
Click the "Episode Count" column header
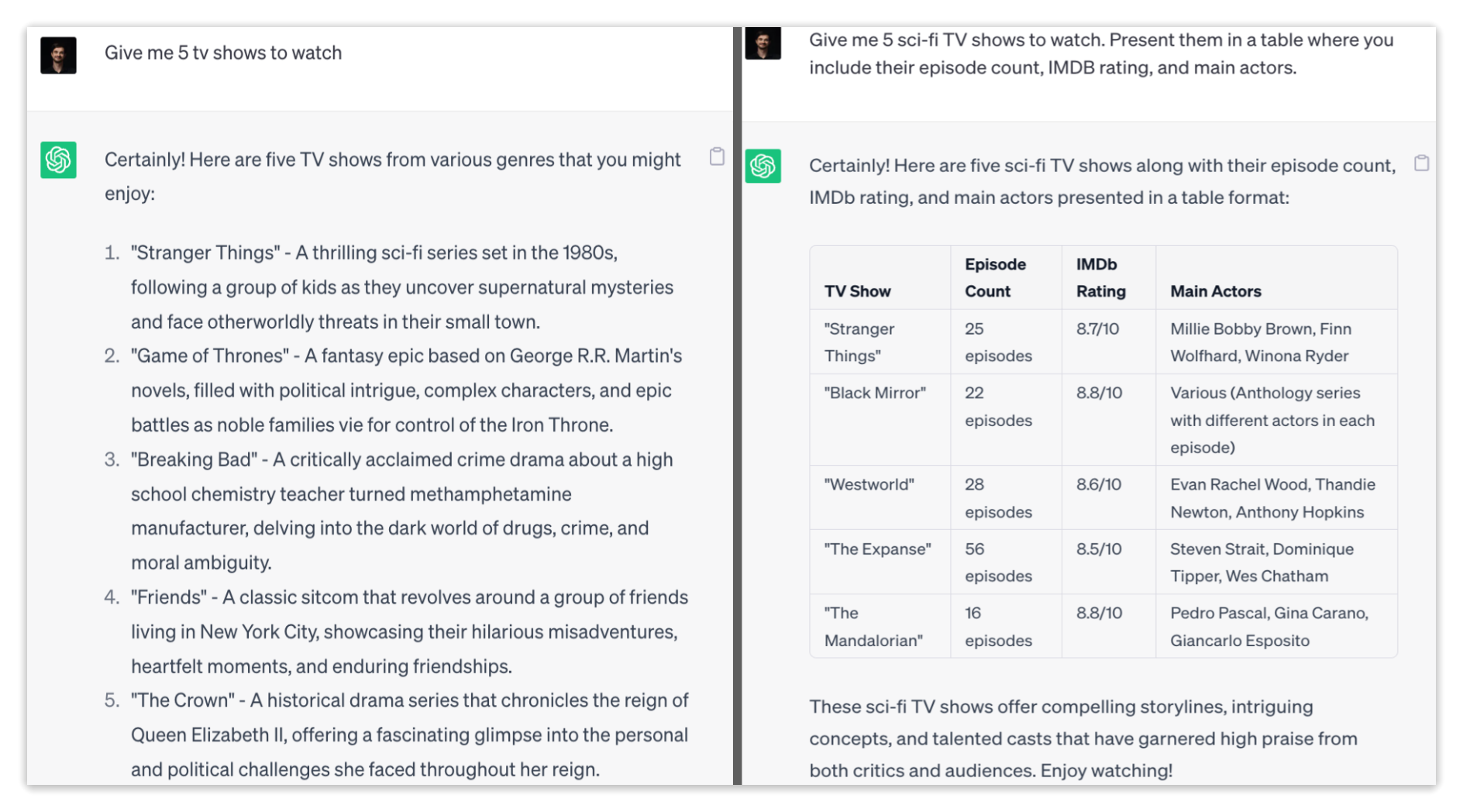995,277
